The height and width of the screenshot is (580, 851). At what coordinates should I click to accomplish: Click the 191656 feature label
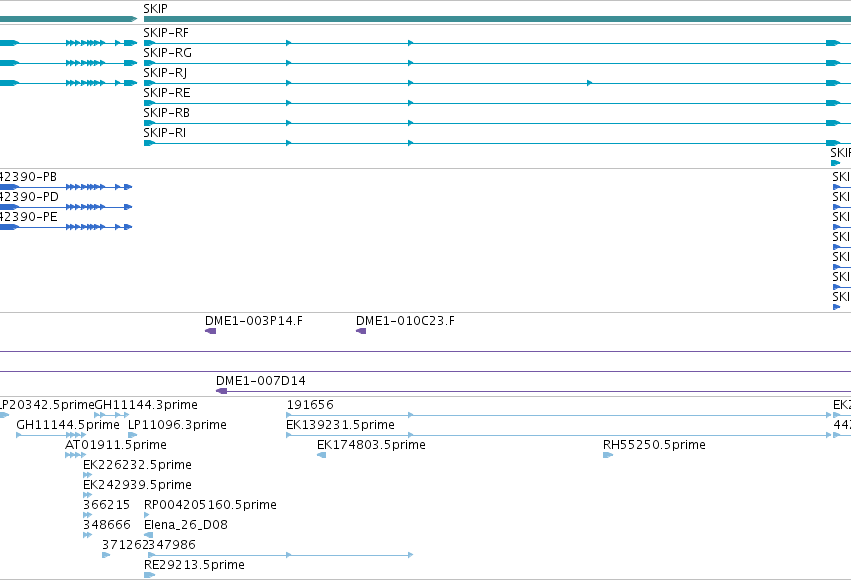310,405
